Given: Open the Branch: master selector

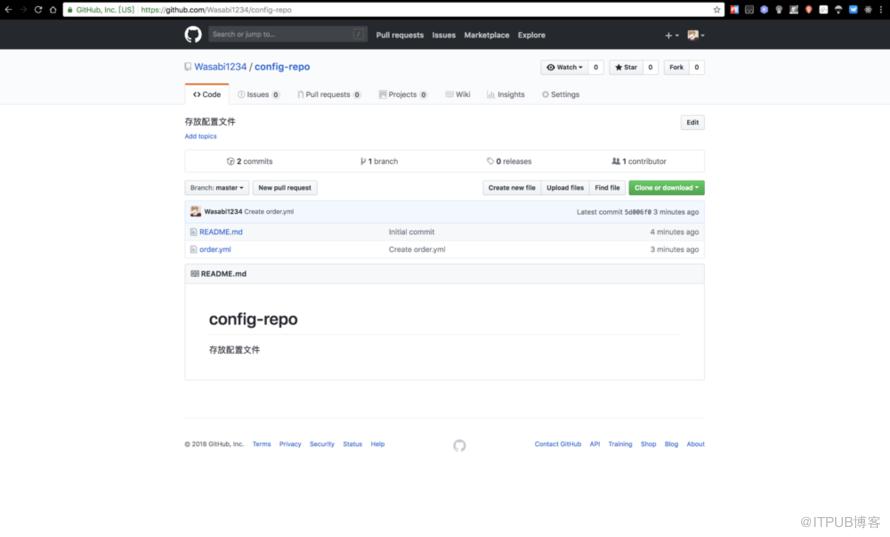Looking at the screenshot, I should click(217, 188).
